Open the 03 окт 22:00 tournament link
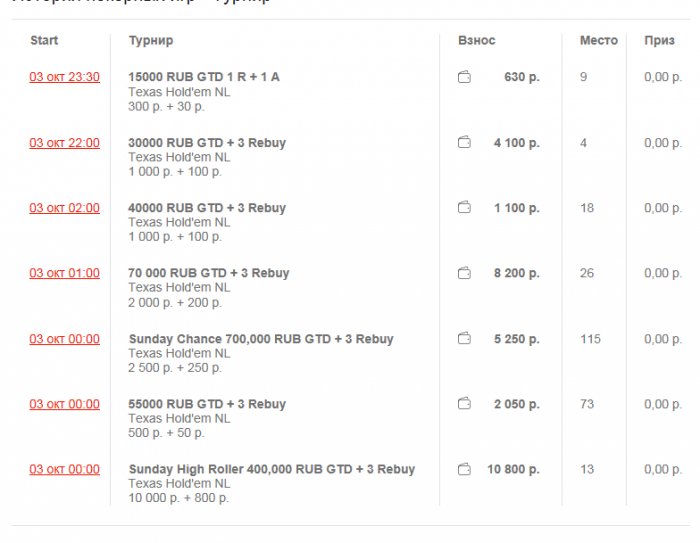 click(x=65, y=143)
